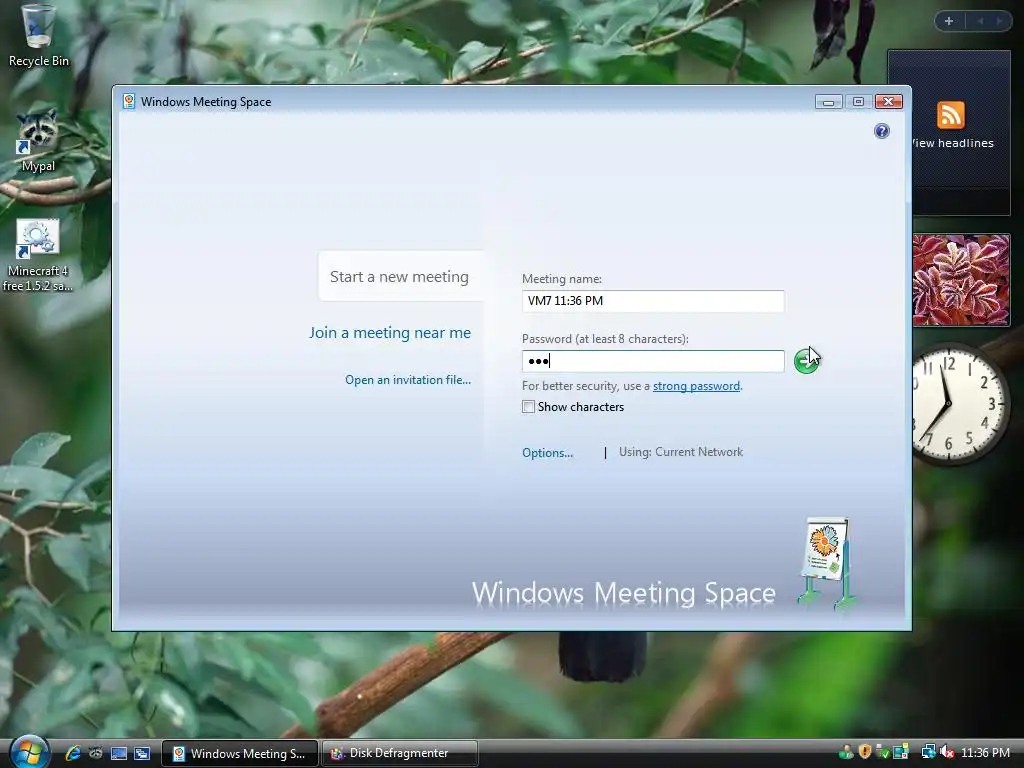The image size is (1024, 768).
Task: Close the Windows Meeting Space window
Action: pos(889,102)
